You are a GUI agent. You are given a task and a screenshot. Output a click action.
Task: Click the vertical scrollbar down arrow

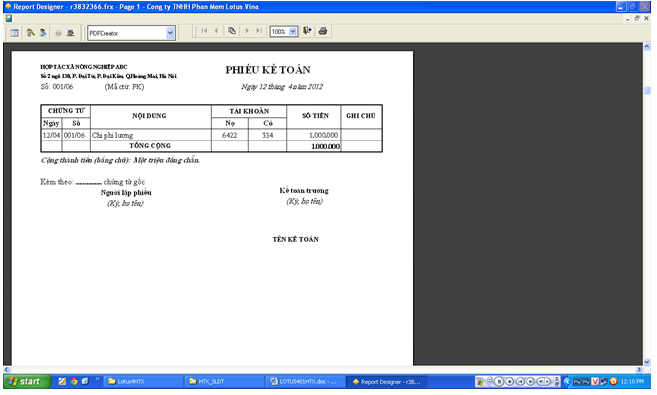tap(647, 361)
